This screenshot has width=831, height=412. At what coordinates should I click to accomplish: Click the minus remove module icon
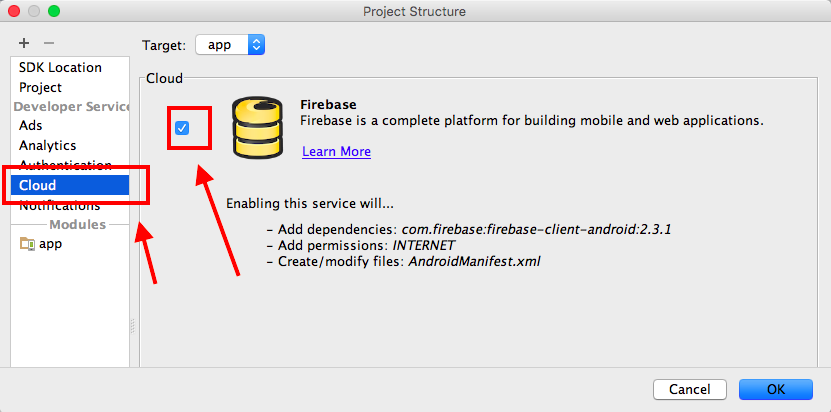click(x=49, y=43)
